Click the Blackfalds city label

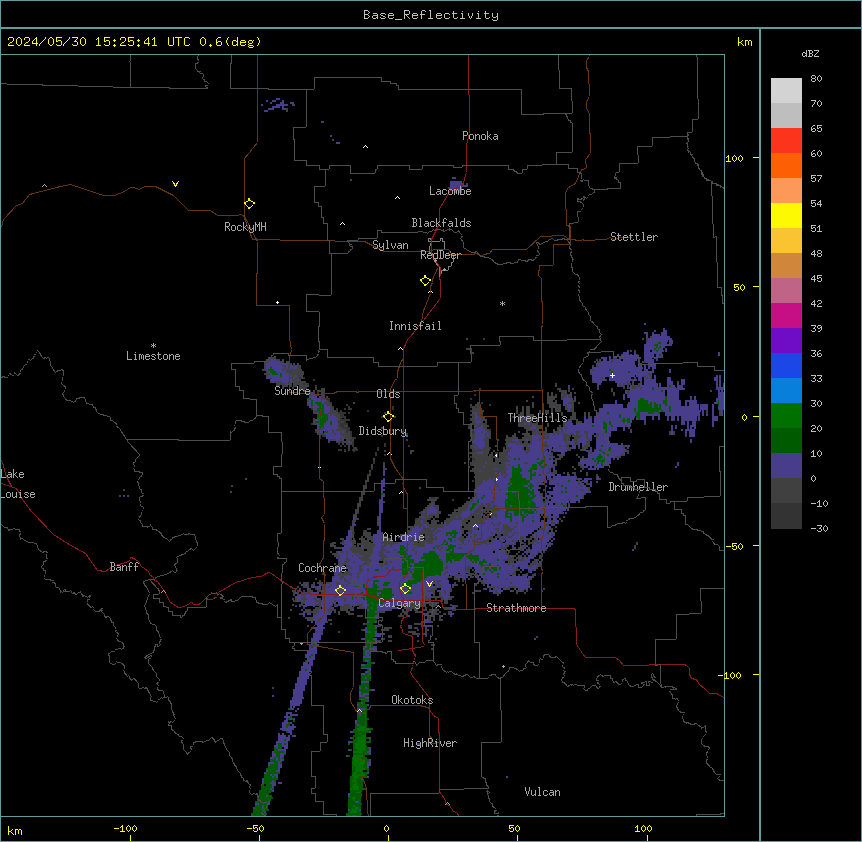click(441, 223)
